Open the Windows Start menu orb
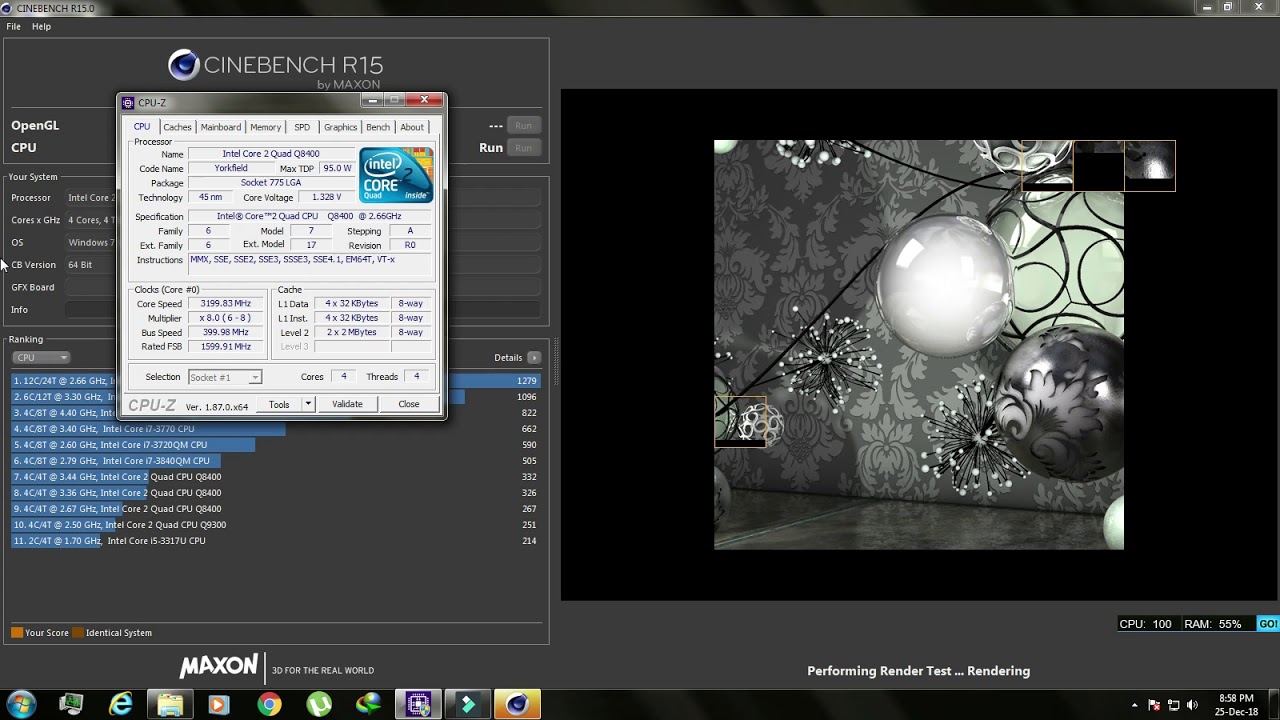Viewport: 1280px width, 720px height. (21, 704)
